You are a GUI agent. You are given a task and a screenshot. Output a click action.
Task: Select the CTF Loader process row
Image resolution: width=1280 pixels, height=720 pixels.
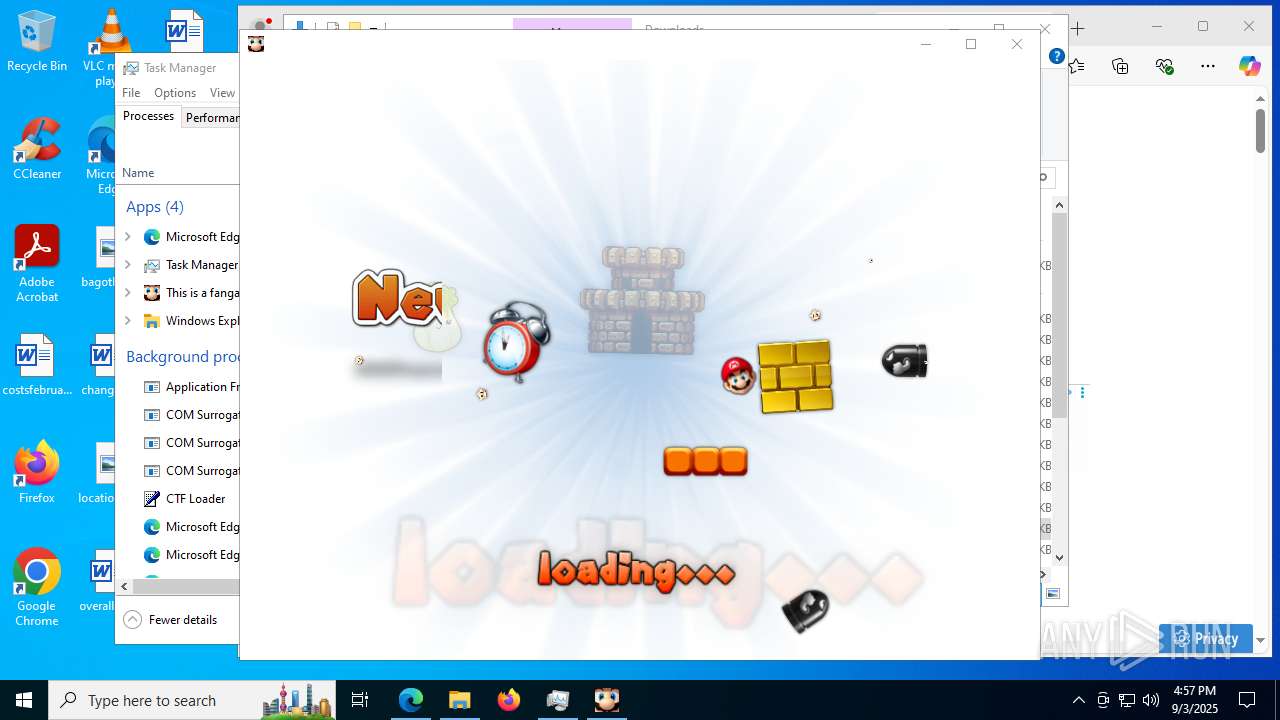178,499
